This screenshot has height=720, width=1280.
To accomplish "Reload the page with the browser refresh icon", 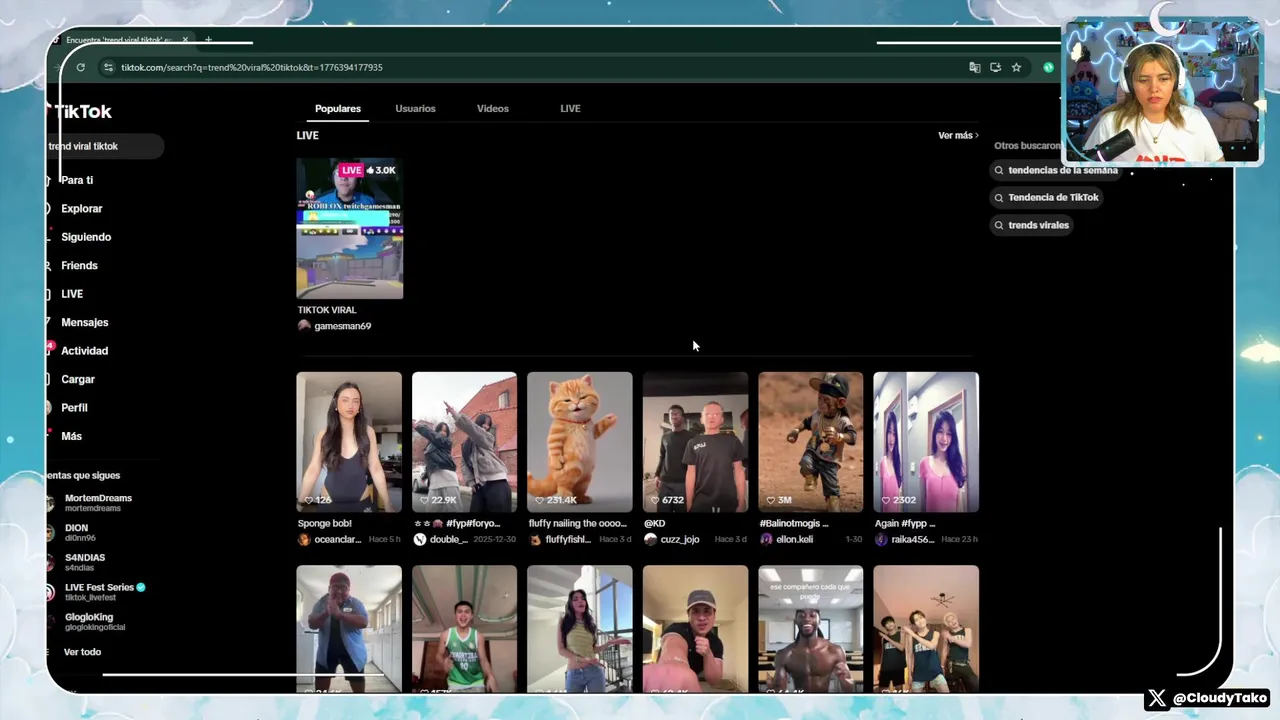I will [80, 67].
